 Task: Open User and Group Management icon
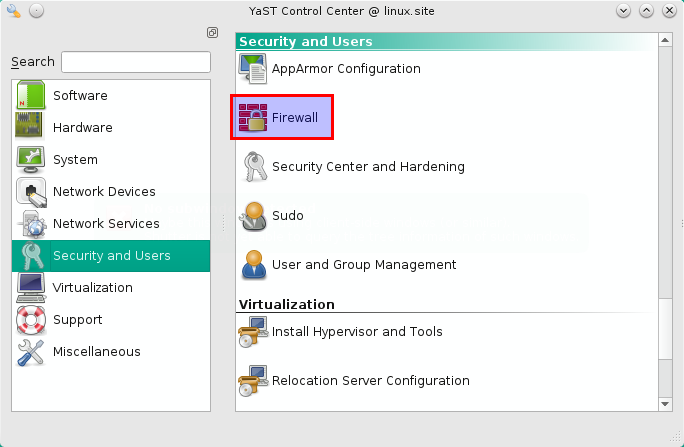click(253, 265)
